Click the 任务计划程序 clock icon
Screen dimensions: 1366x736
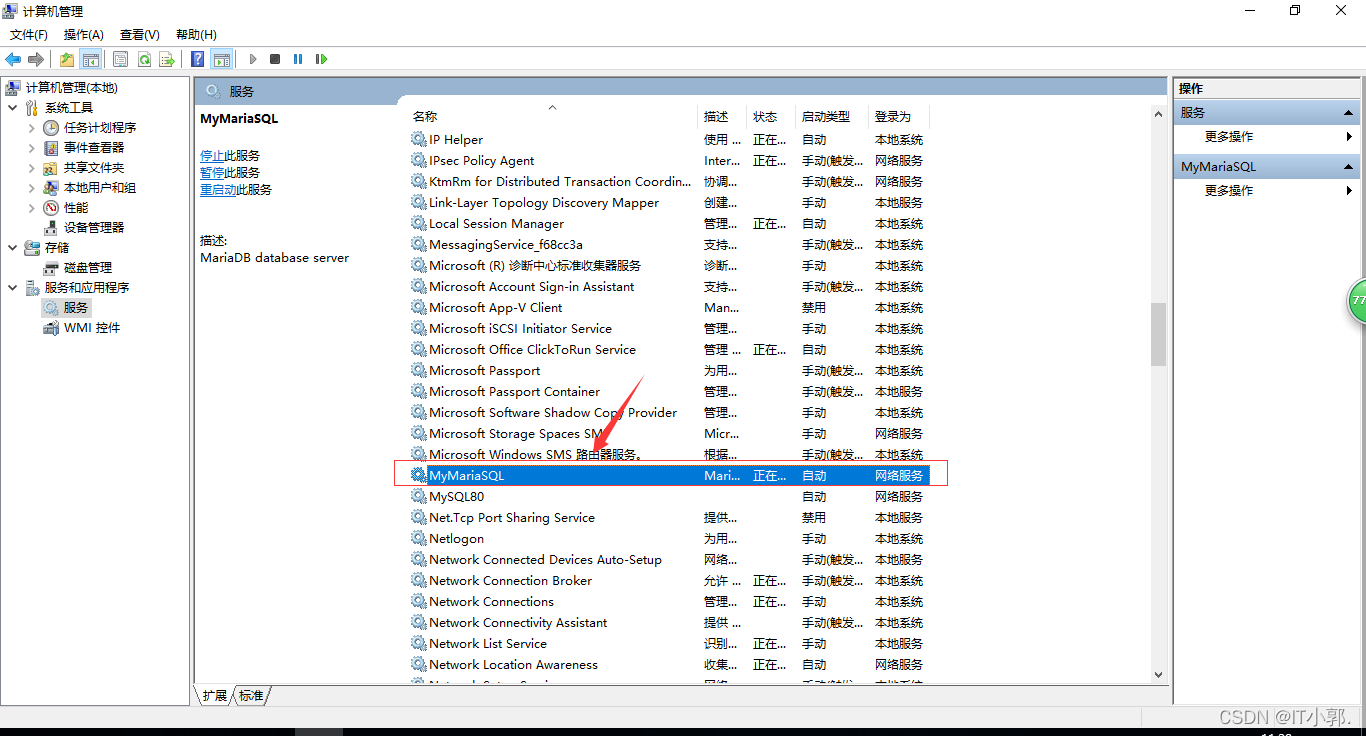pos(51,128)
